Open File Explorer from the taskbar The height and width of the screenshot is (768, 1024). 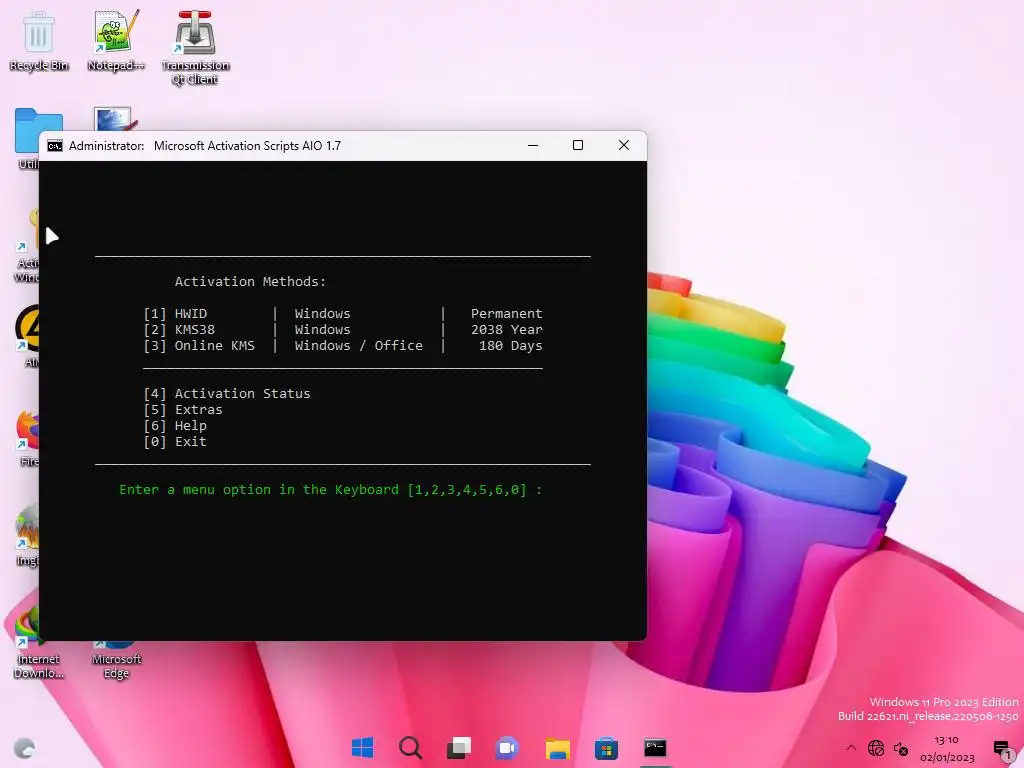[x=558, y=748]
